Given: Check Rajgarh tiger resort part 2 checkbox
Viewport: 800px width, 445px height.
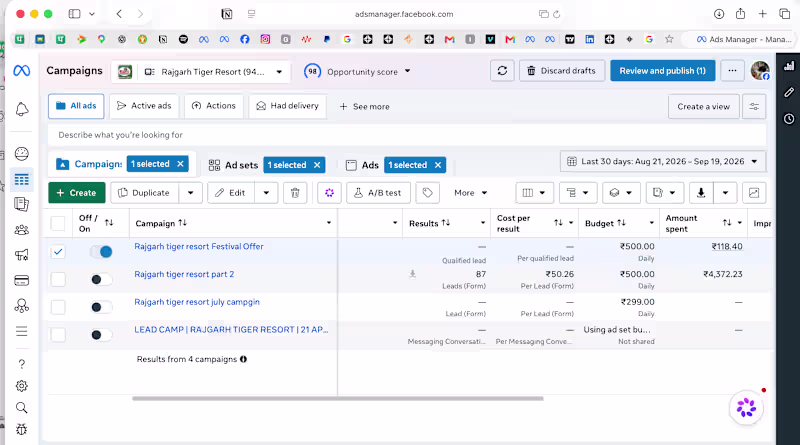Looking at the screenshot, I should pyautogui.click(x=58, y=279).
